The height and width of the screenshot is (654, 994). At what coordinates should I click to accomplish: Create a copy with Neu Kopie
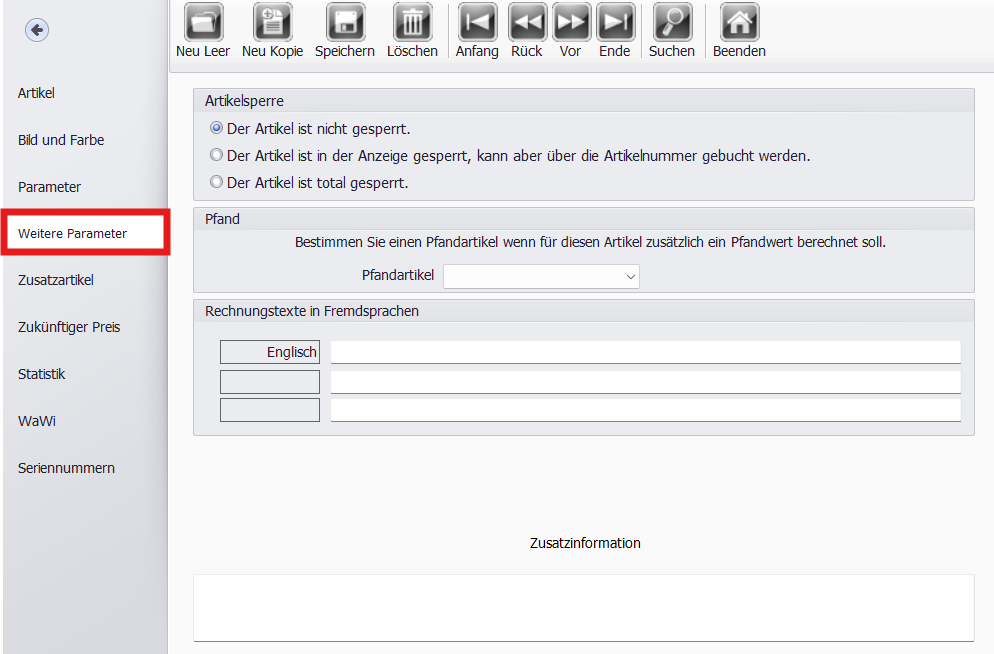[x=272, y=23]
